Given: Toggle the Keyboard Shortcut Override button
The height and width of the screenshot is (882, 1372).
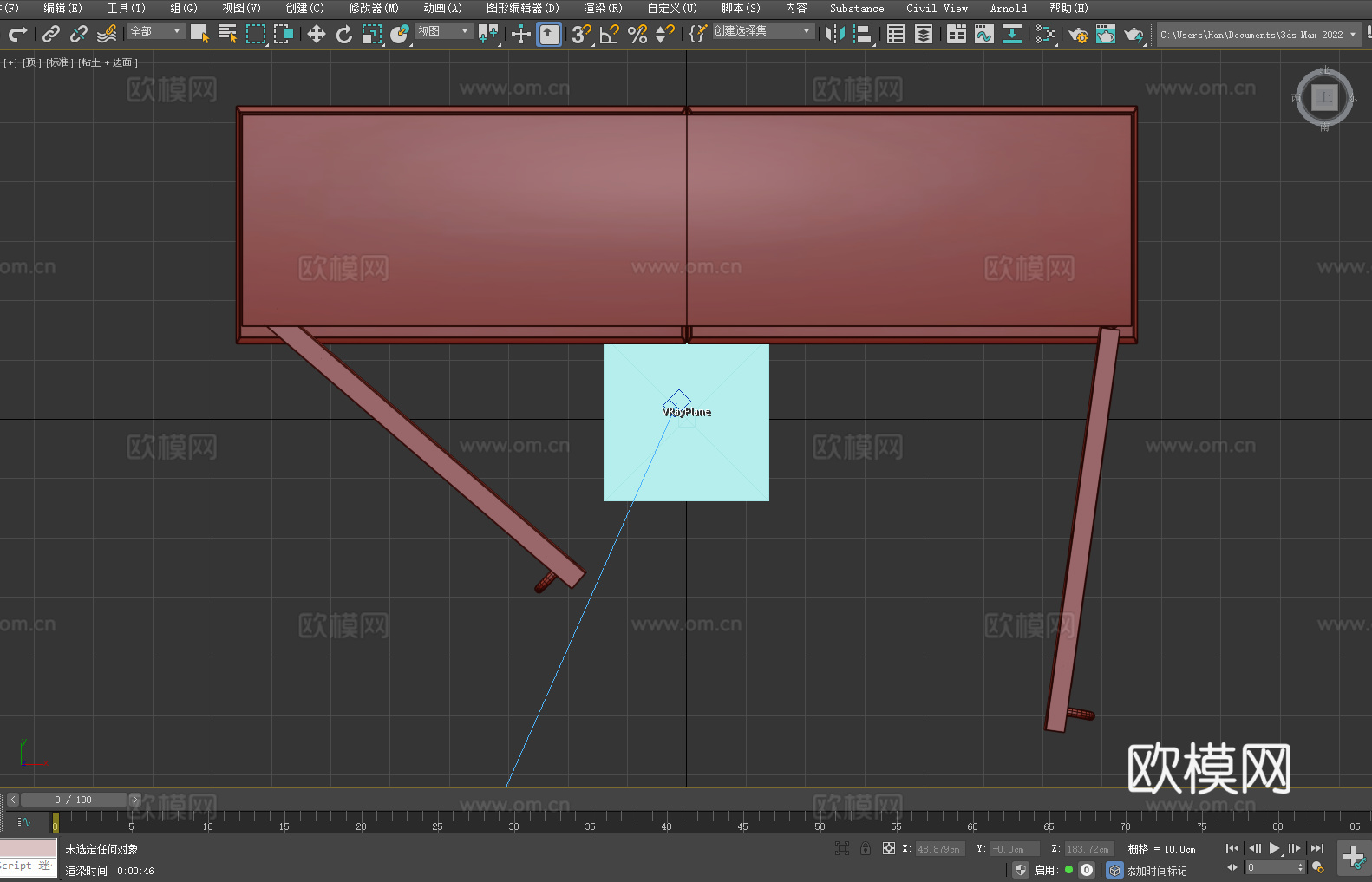Looking at the screenshot, I should pyautogui.click(x=549, y=34).
